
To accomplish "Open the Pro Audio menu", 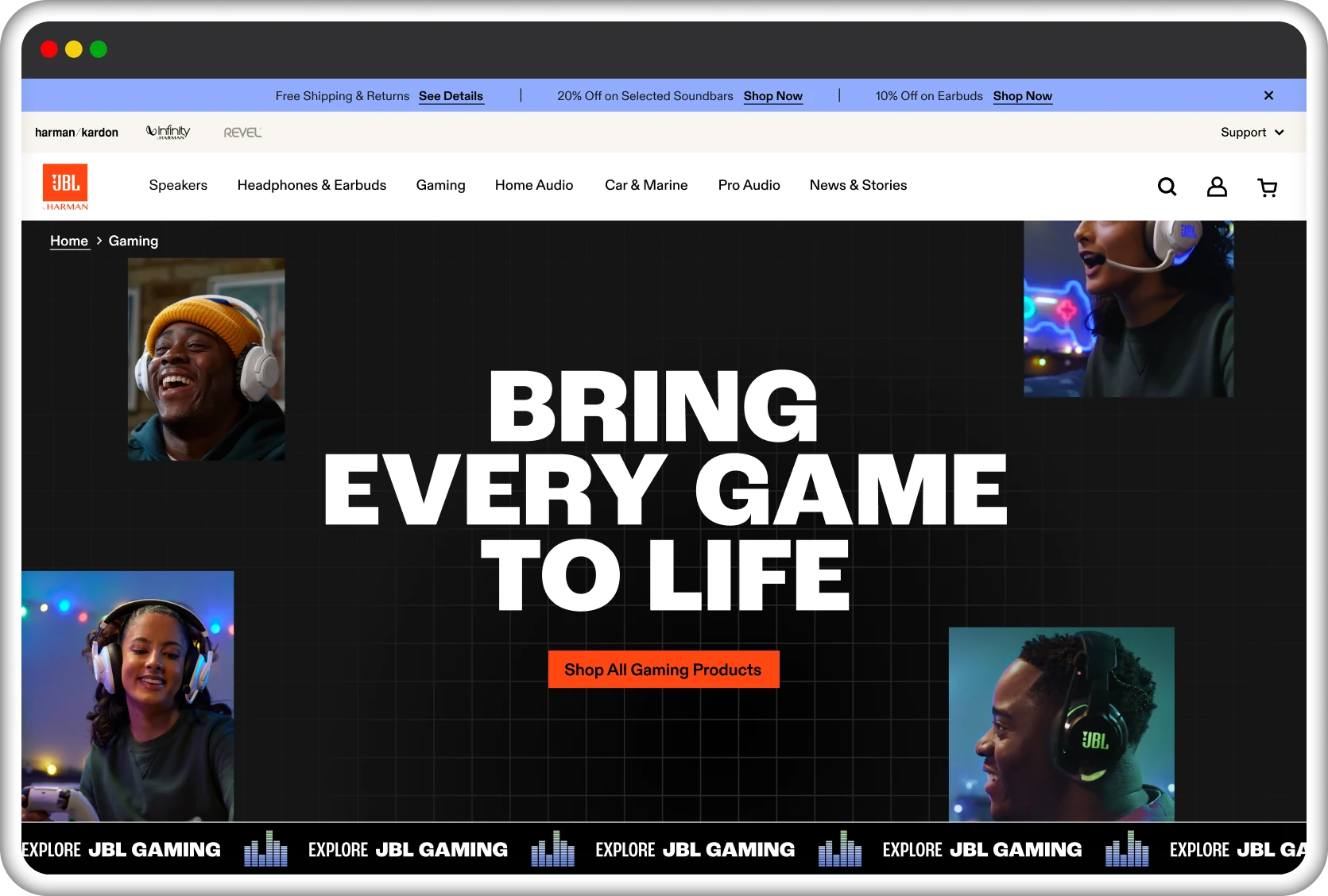I will click(749, 185).
